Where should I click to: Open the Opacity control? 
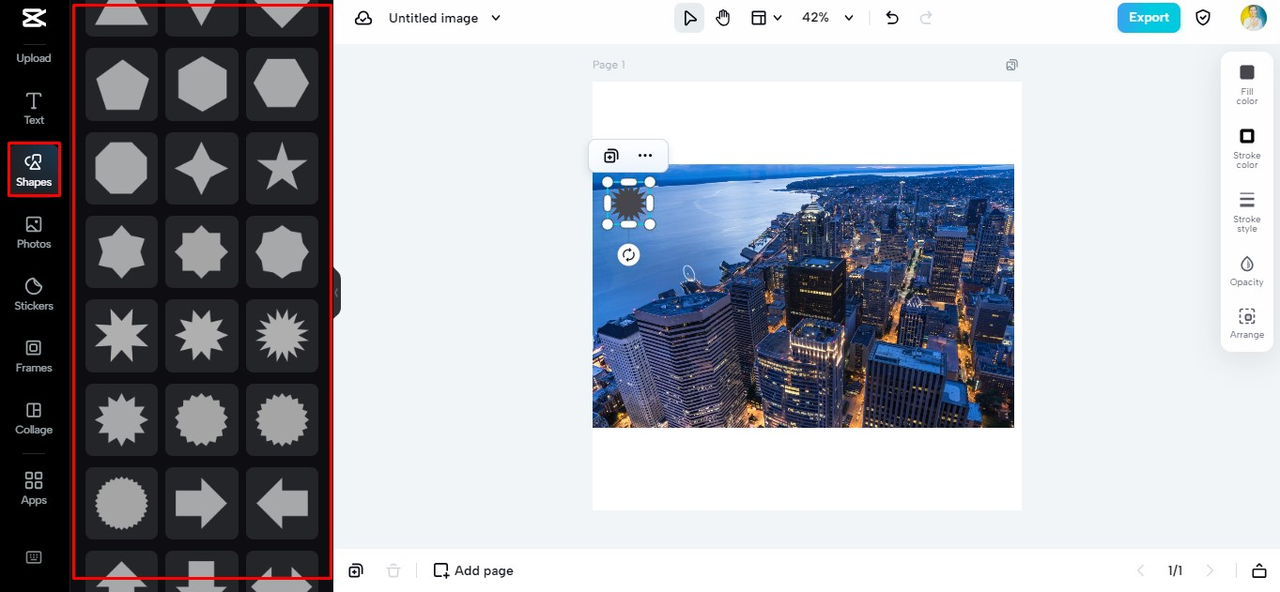(x=1247, y=271)
